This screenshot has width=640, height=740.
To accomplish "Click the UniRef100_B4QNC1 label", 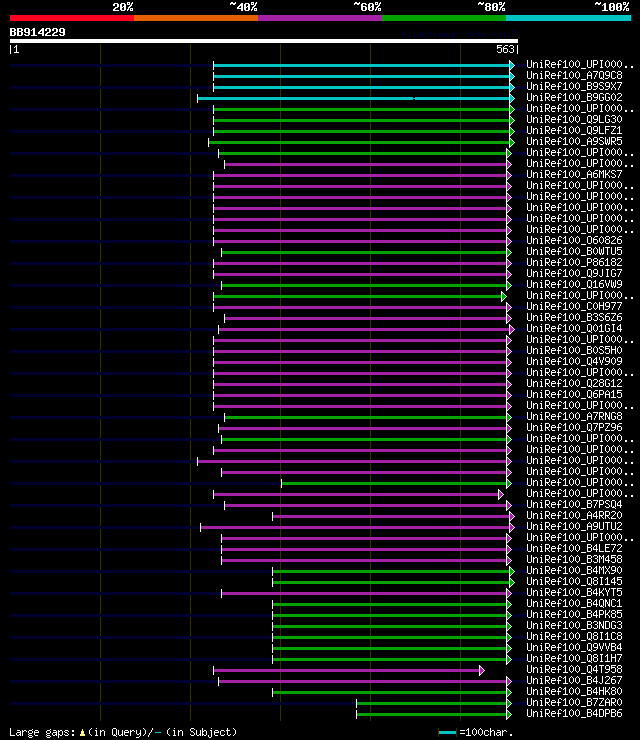I will 574,603.
